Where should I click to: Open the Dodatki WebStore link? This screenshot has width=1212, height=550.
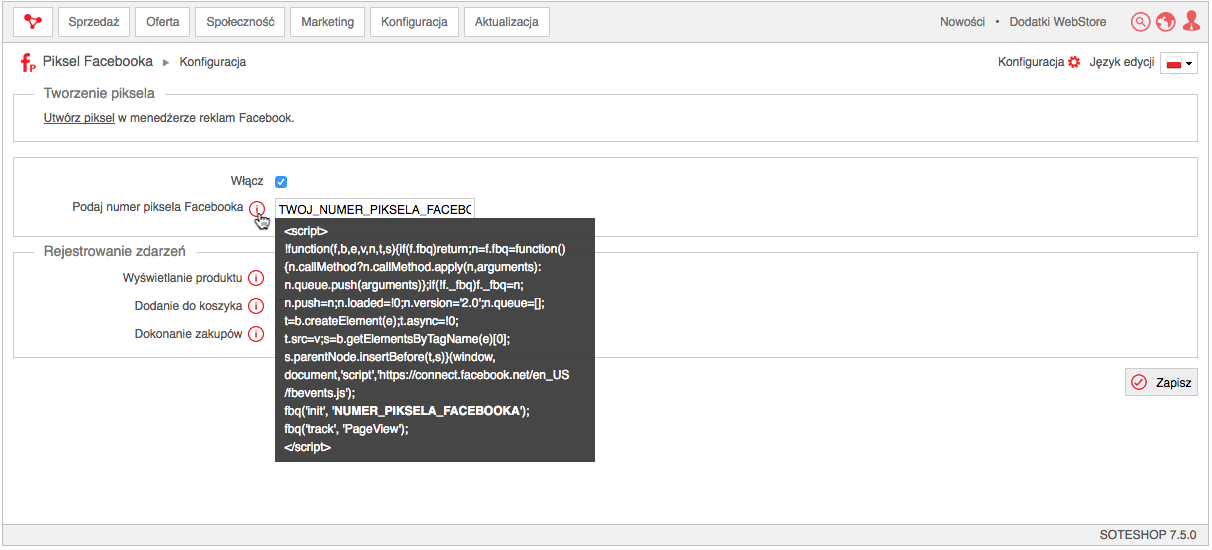(1058, 22)
